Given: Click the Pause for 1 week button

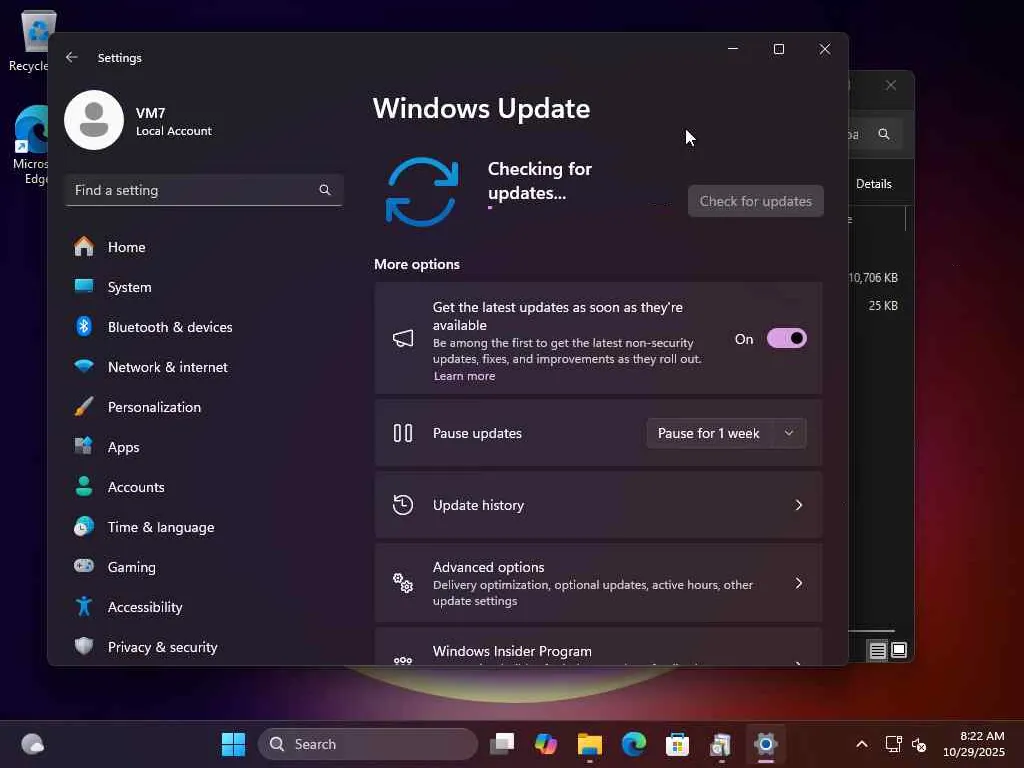Looking at the screenshot, I should point(709,433).
